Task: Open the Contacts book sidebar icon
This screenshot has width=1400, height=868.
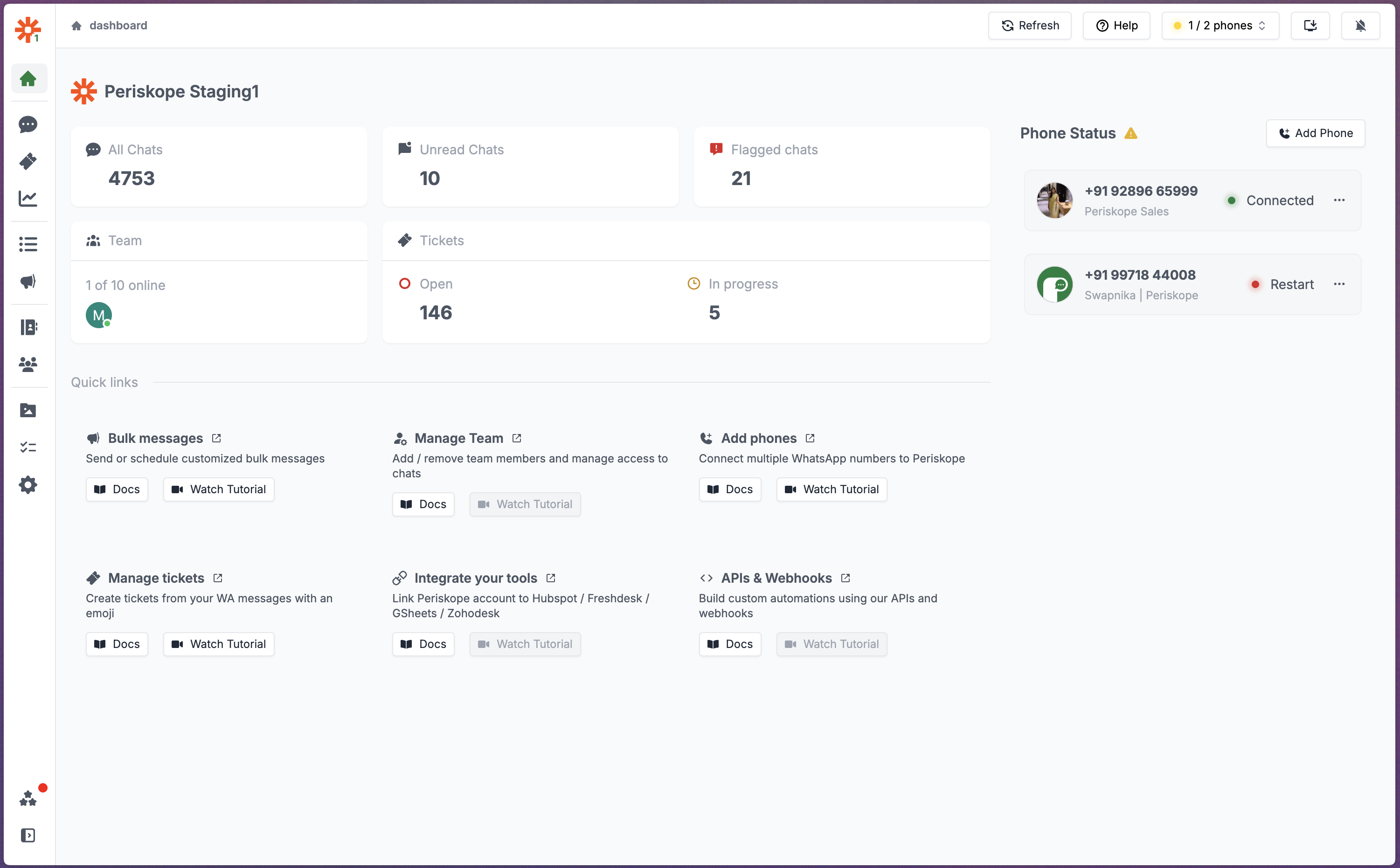Action: pos(28,327)
